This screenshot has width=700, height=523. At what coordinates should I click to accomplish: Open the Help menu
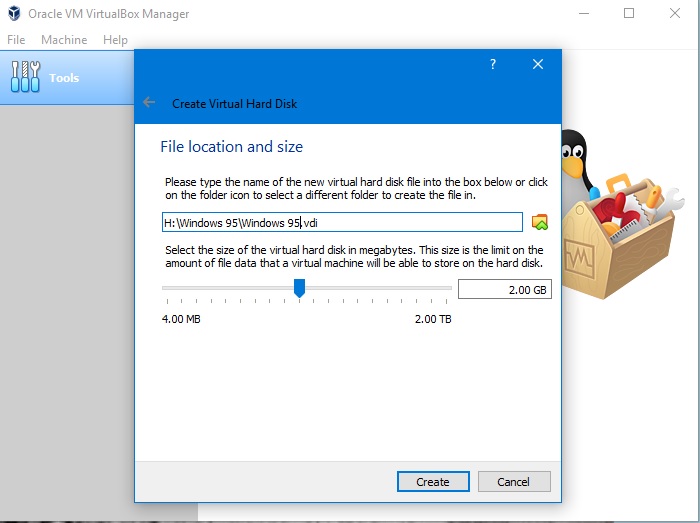click(115, 40)
